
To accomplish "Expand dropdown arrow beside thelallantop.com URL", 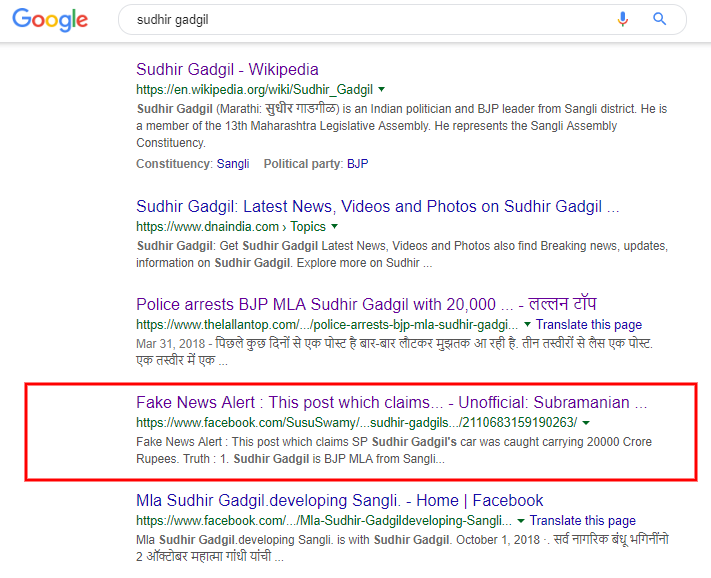I will pos(527,325).
